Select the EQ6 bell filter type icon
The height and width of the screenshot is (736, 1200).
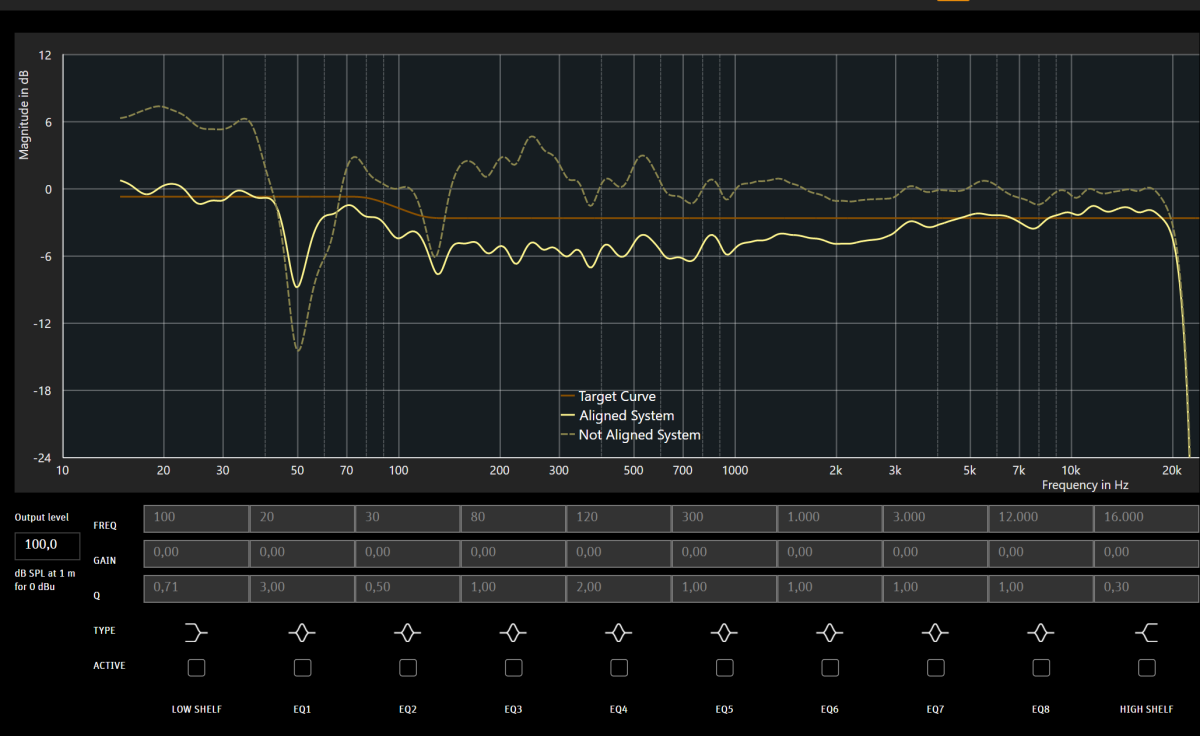coord(830,631)
